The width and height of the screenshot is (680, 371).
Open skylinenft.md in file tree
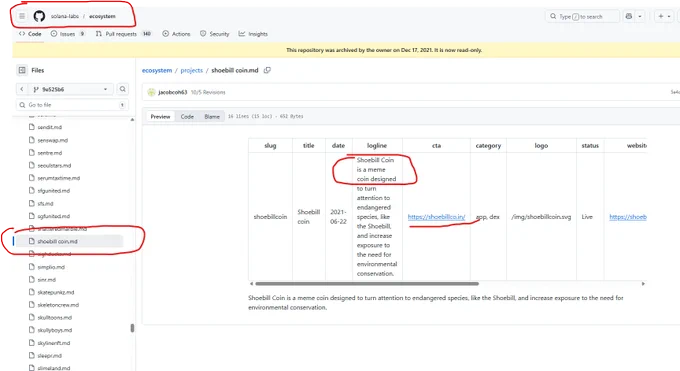point(53,343)
